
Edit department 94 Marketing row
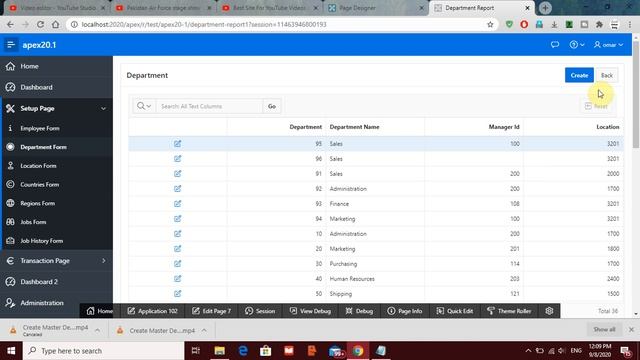[x=177, y=219]
